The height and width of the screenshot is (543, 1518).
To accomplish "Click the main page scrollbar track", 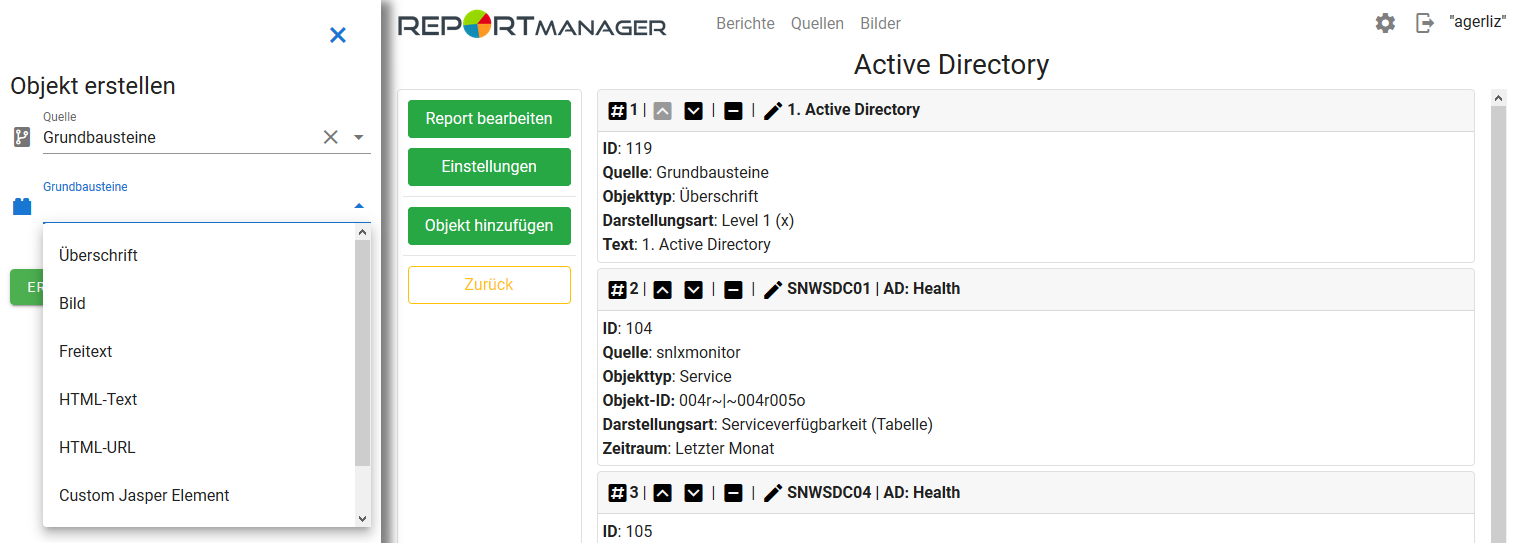I will click(1498, 324).
